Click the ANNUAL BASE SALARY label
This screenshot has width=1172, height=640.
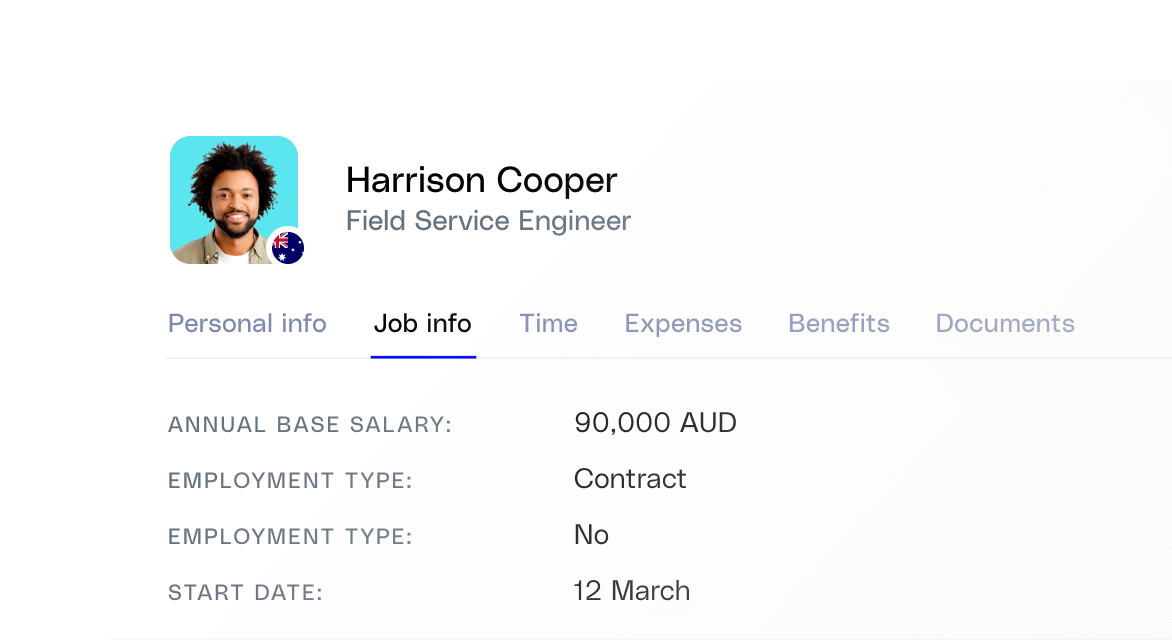click(x=309, y=424)
